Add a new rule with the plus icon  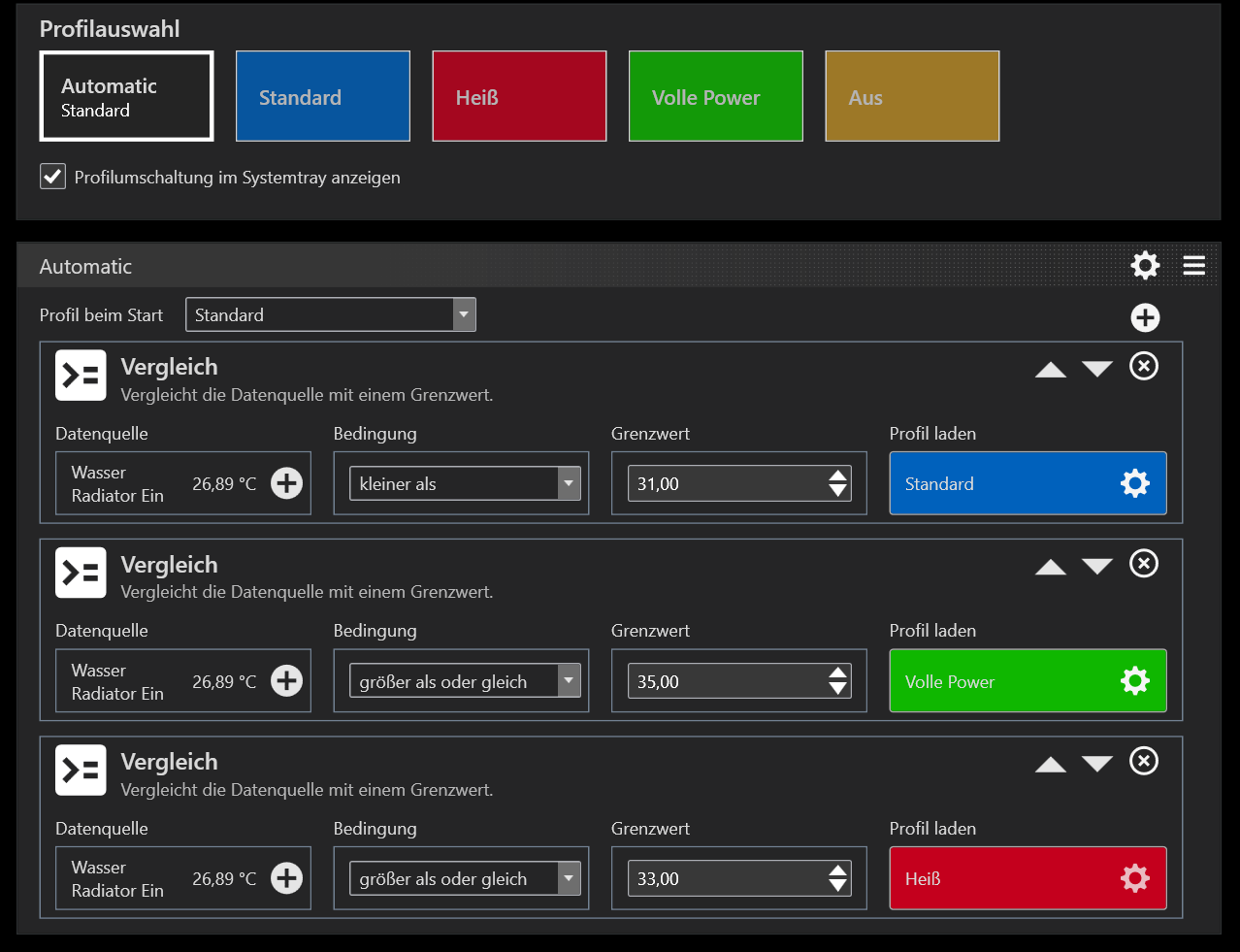pos(1145,317)
